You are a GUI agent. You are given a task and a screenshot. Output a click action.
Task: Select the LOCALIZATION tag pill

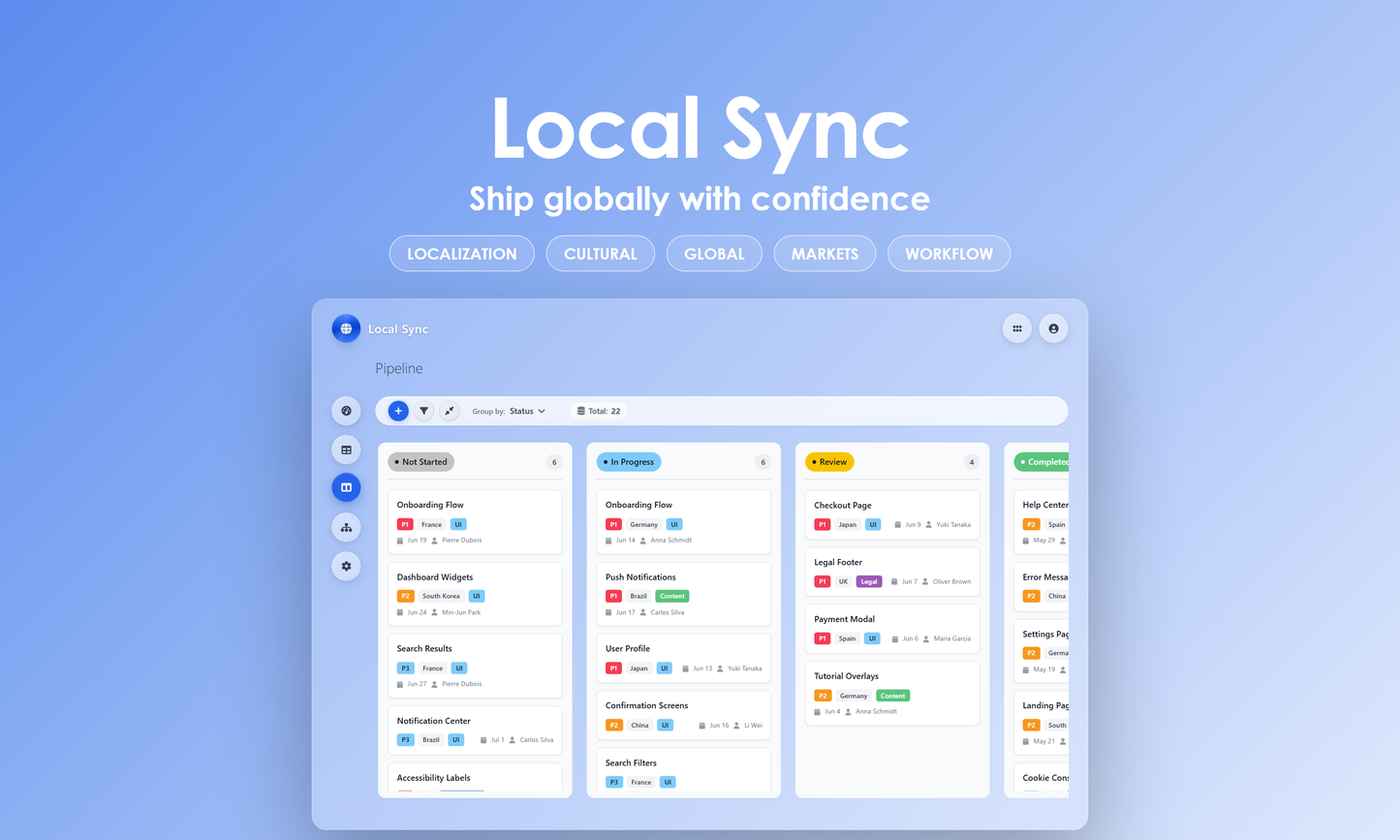[x=462, y=254]
